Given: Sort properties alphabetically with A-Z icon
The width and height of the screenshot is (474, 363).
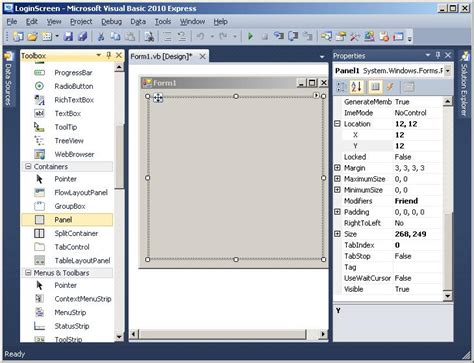Looking at the screenshot, I should 356,87.
